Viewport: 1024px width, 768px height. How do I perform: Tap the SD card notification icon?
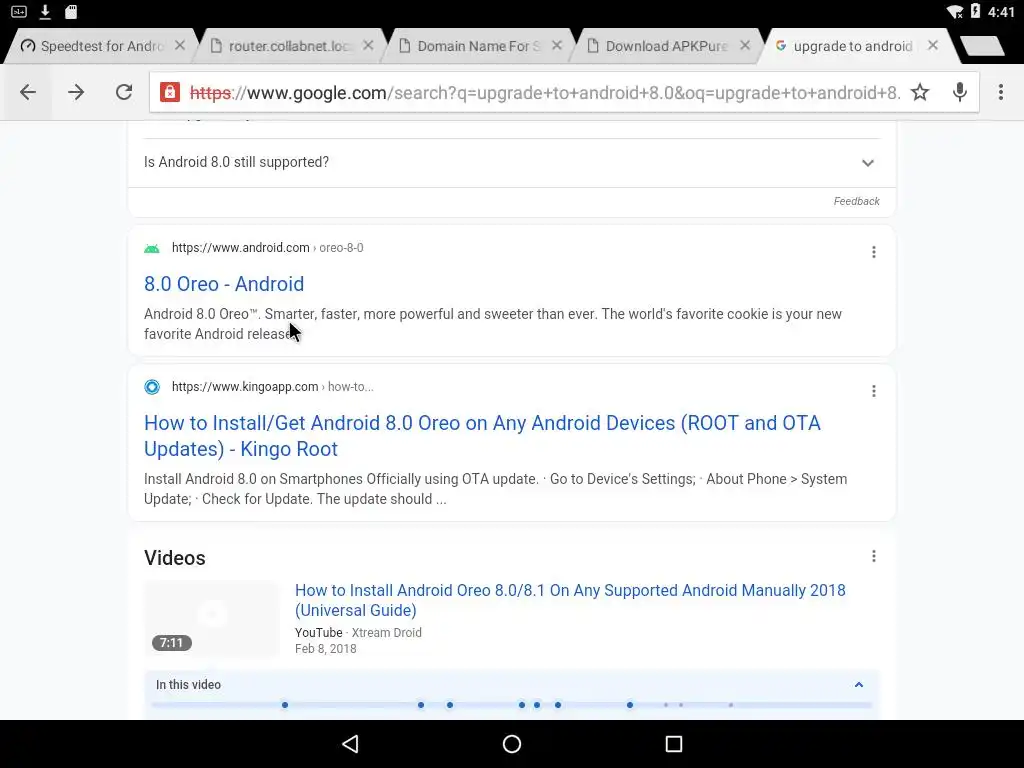[71, 11]
